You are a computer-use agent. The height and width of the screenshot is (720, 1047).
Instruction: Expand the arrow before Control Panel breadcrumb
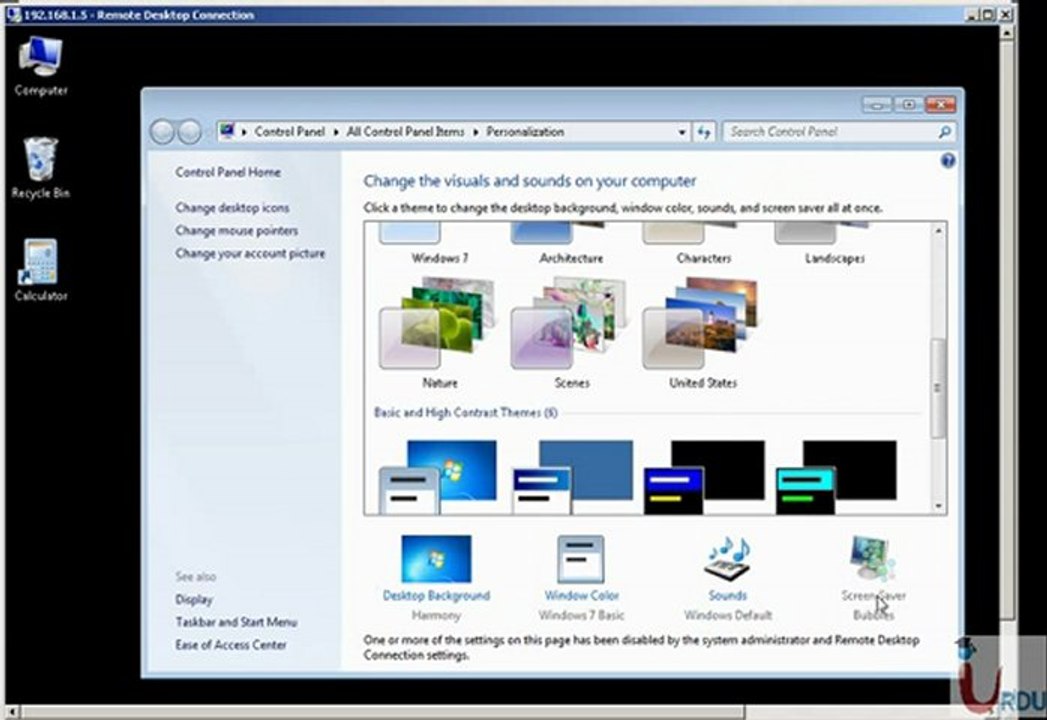244,132
